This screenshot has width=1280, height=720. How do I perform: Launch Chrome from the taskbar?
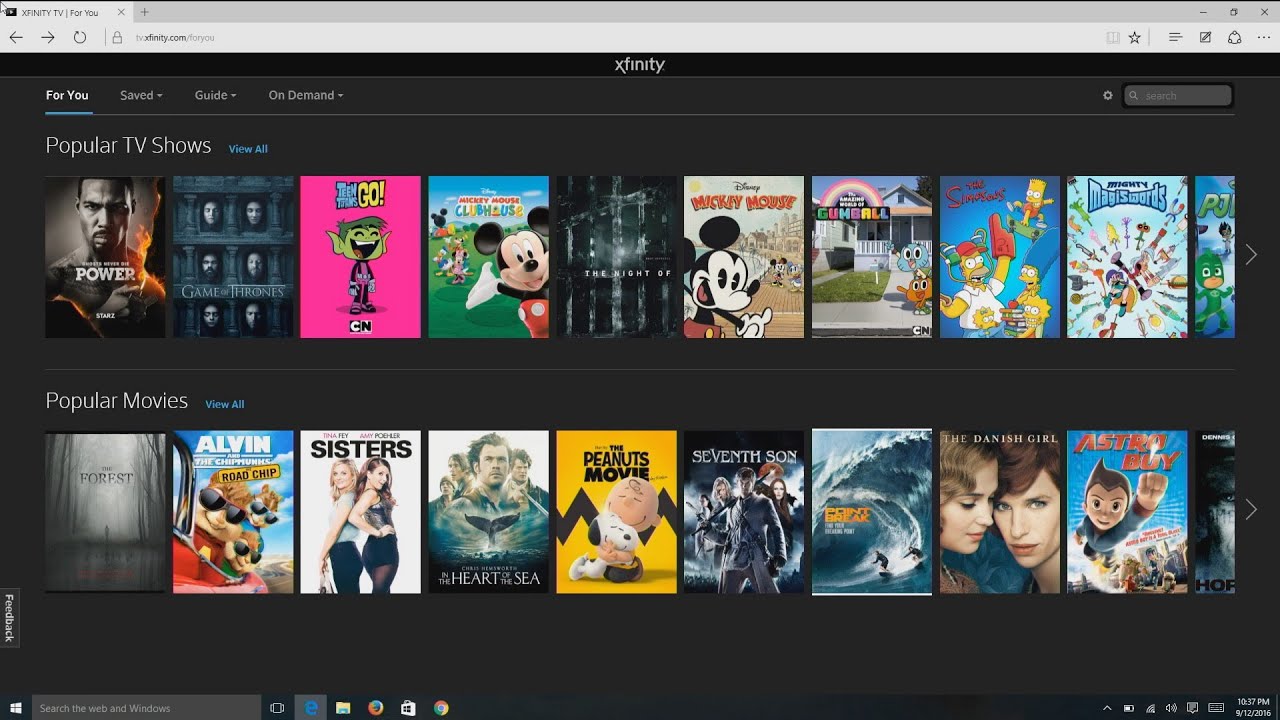441,708
